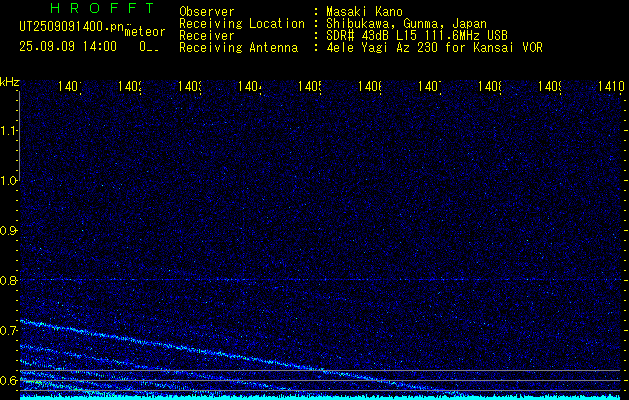Image resolution: width=629 pixels, height=400 pixels.
Task: Select the file name UT2509091400.pn
Action: [71, 27]
